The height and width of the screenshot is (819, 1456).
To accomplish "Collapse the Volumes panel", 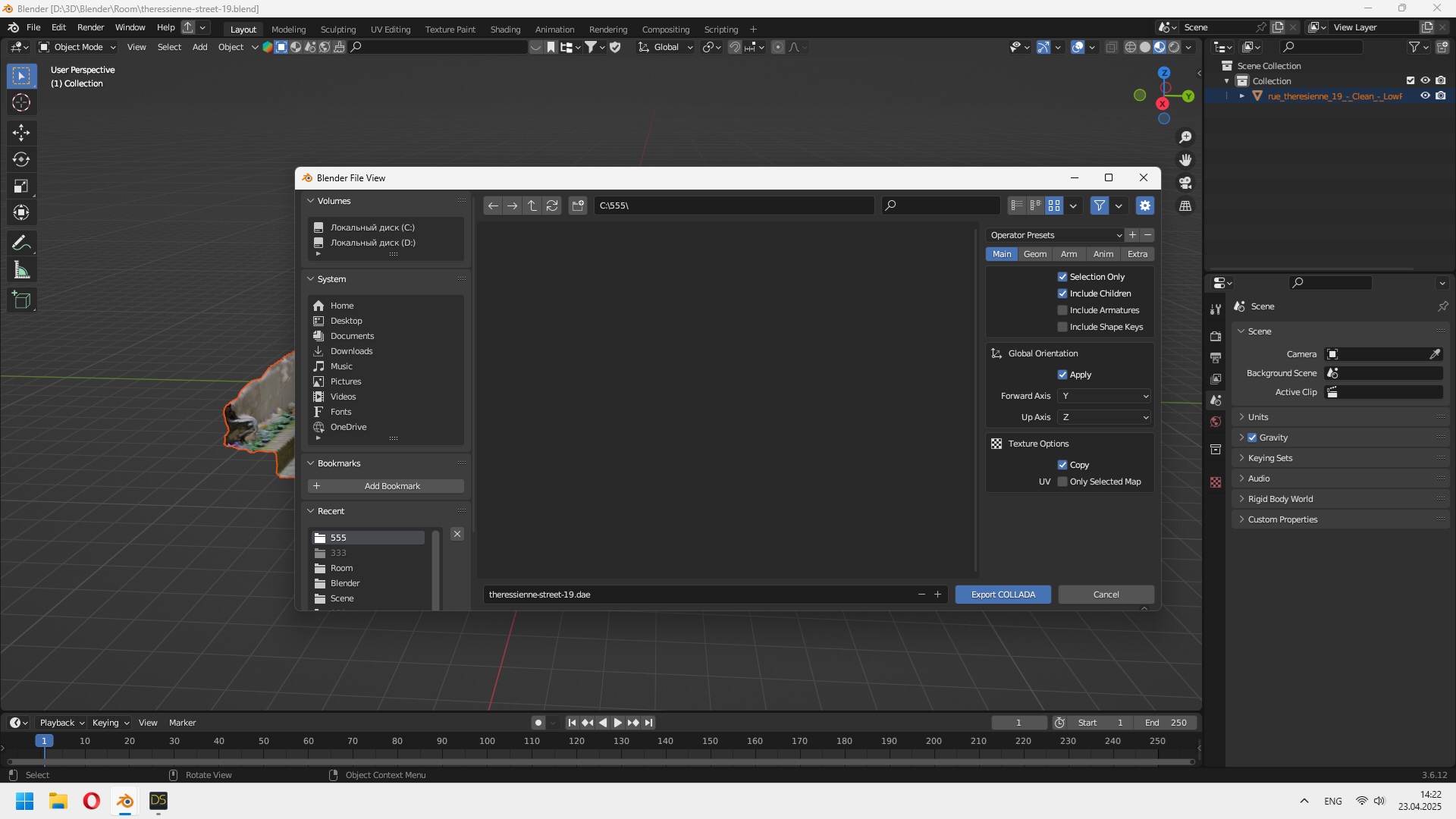I will (310, 201).
